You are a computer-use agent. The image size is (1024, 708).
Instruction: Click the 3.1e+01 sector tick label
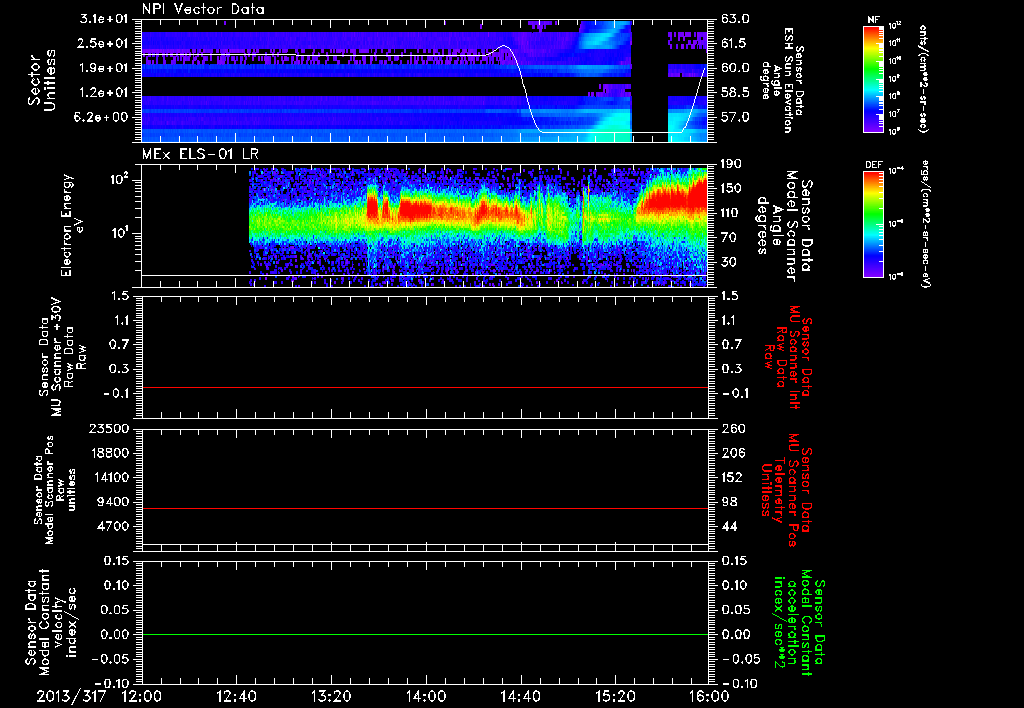pyautogui.click(x=104, y=19)
